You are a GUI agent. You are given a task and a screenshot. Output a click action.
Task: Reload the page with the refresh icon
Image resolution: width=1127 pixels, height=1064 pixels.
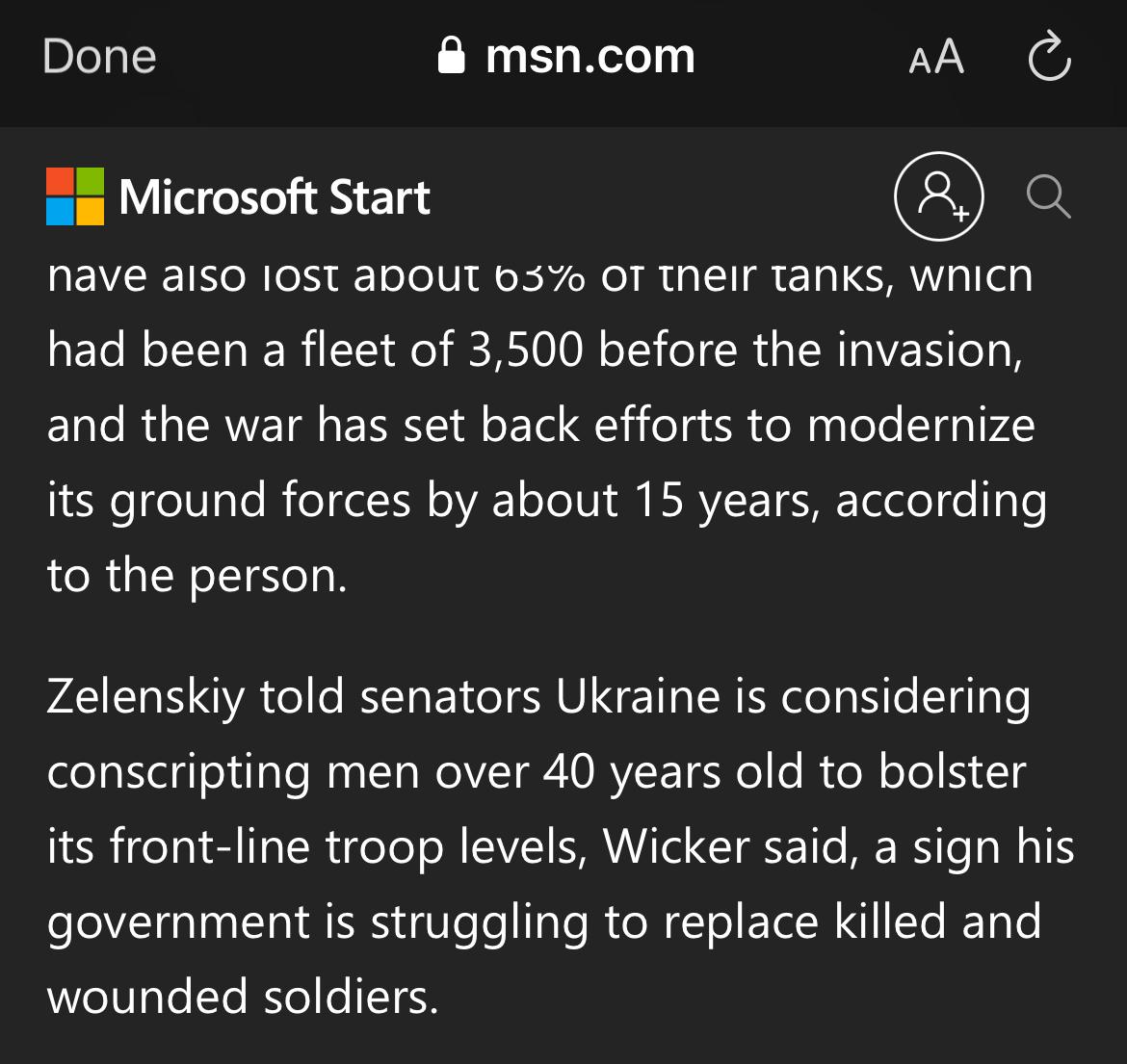[x=1049, y=55]
